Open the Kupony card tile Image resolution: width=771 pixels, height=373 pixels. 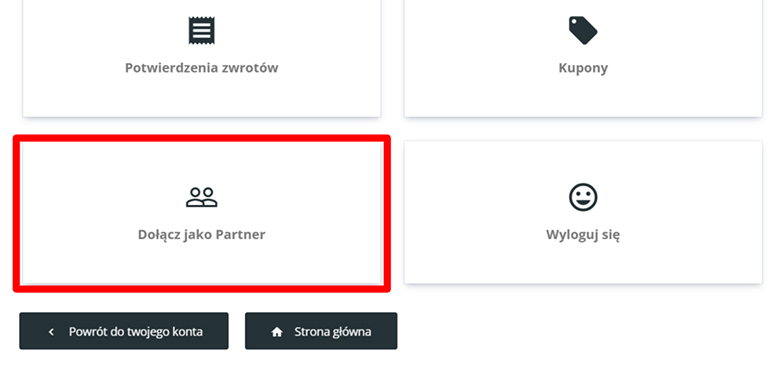[x=583, y=58]
